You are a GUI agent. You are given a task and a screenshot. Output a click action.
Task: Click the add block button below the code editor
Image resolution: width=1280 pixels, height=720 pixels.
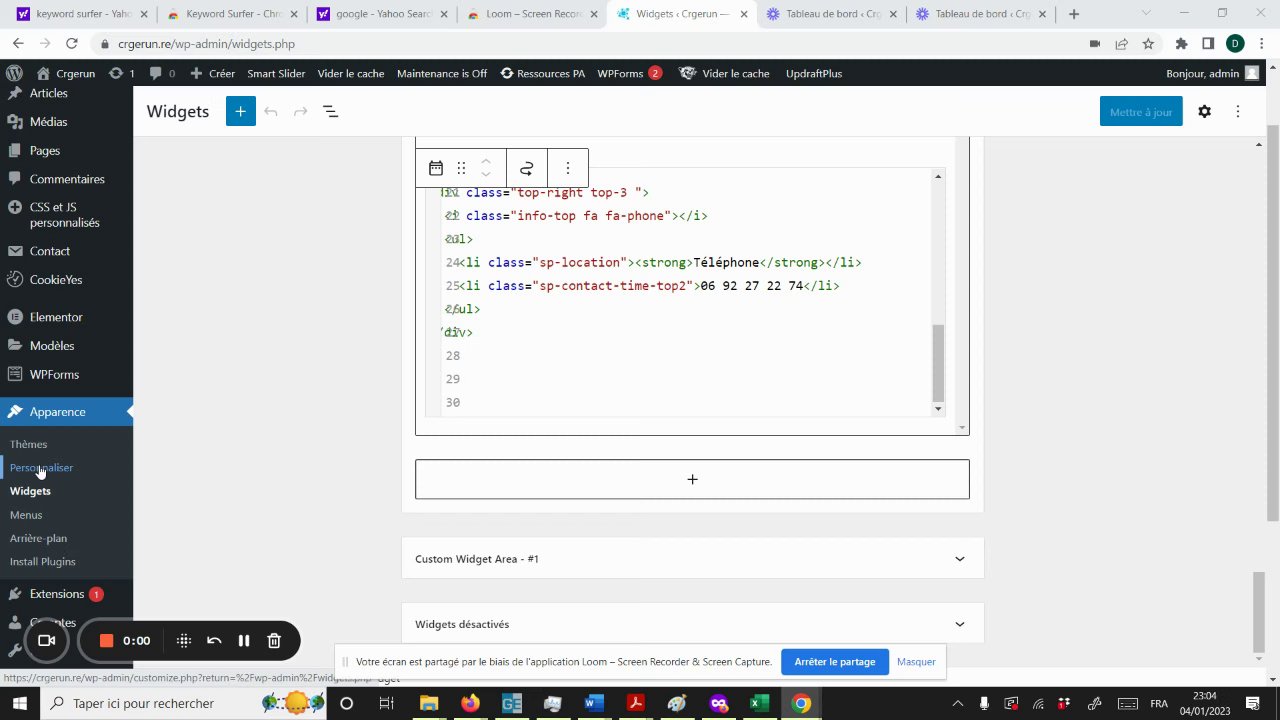692,479
